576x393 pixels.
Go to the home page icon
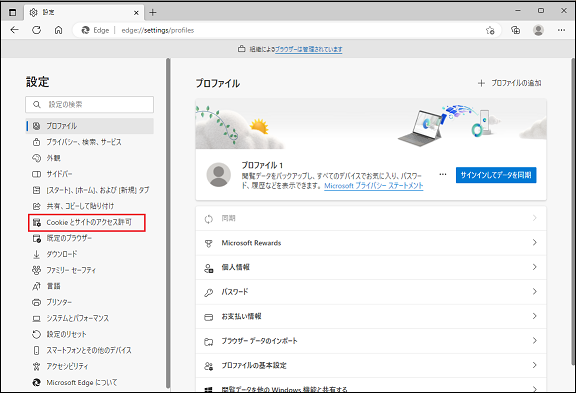58,30
